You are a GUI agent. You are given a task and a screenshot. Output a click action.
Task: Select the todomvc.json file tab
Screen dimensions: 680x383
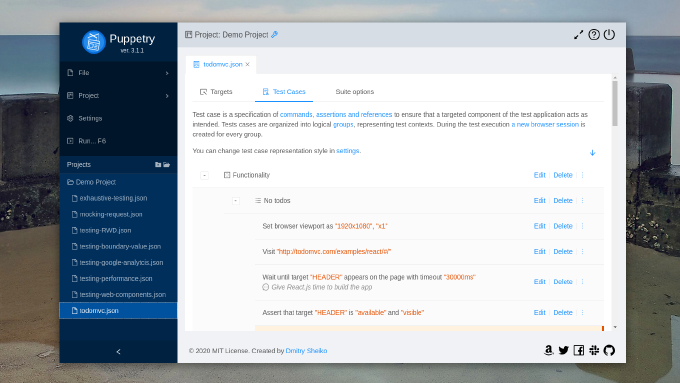tap(222, 64)
